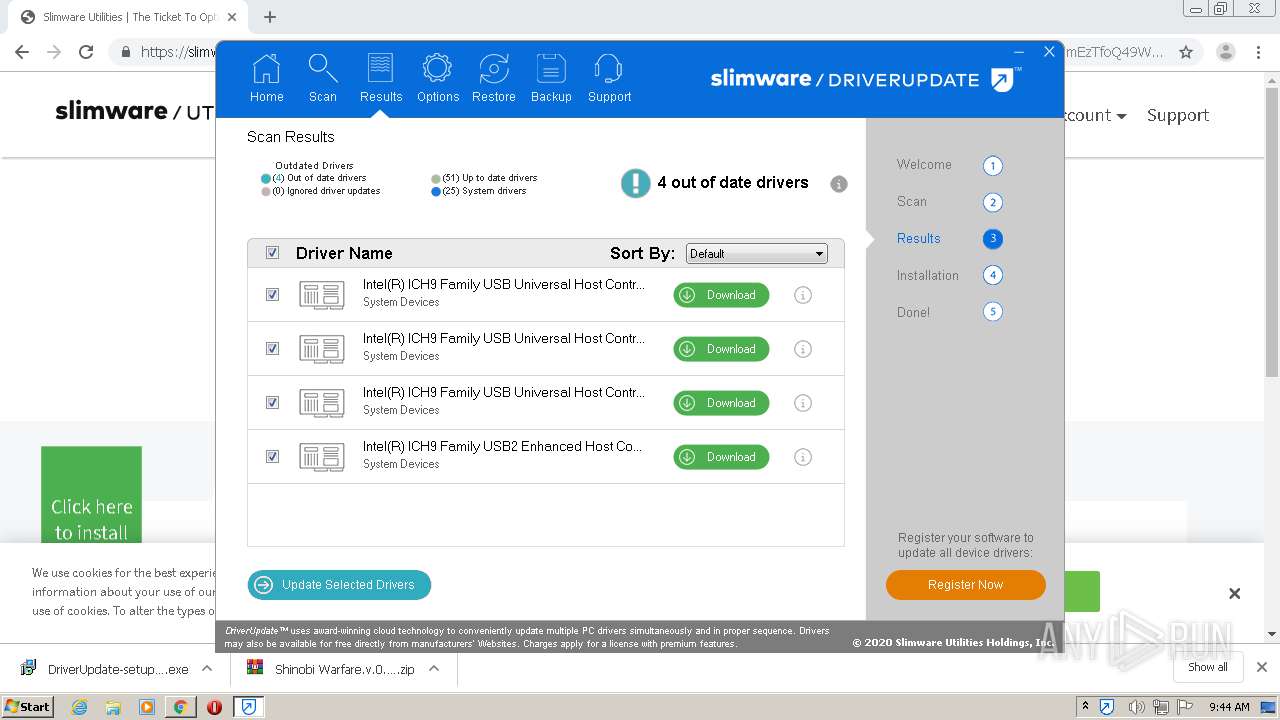
Task: Show info for third ICH9 Universal Host driver
Action: click(802, 403)
